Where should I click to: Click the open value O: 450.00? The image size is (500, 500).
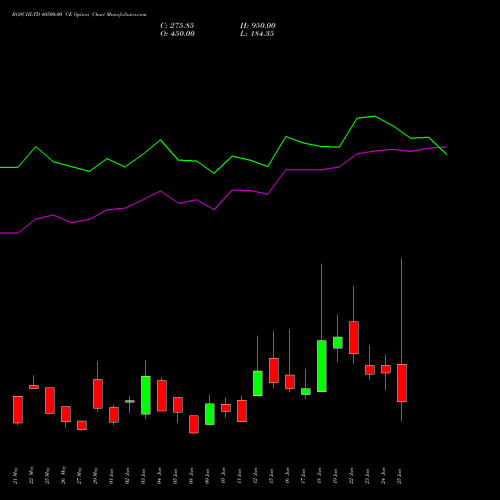point(177,34)
